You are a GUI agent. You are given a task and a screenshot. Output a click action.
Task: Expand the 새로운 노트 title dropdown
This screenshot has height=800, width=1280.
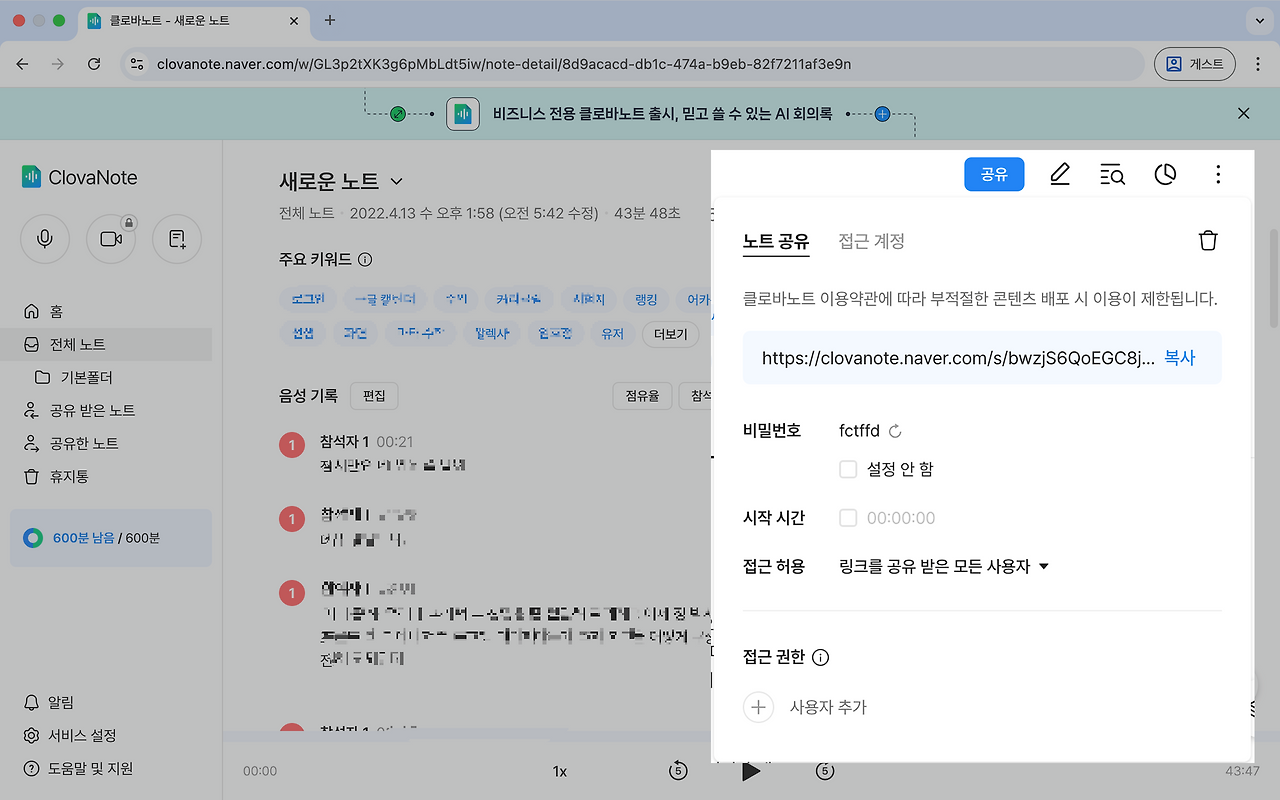[x=396, y=181]
